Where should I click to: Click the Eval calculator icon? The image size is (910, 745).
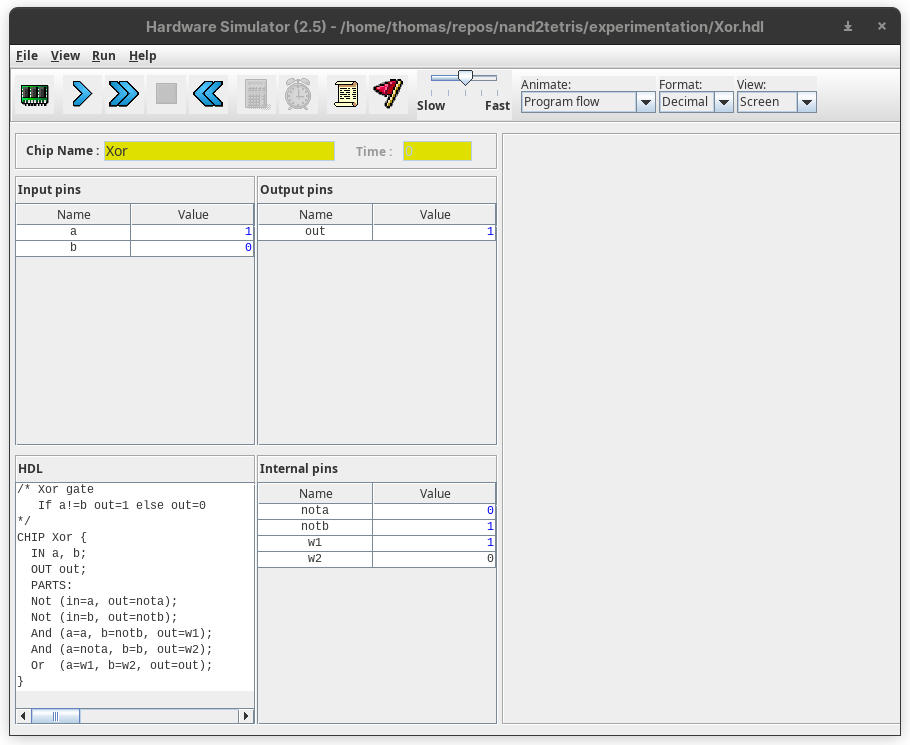256,94
